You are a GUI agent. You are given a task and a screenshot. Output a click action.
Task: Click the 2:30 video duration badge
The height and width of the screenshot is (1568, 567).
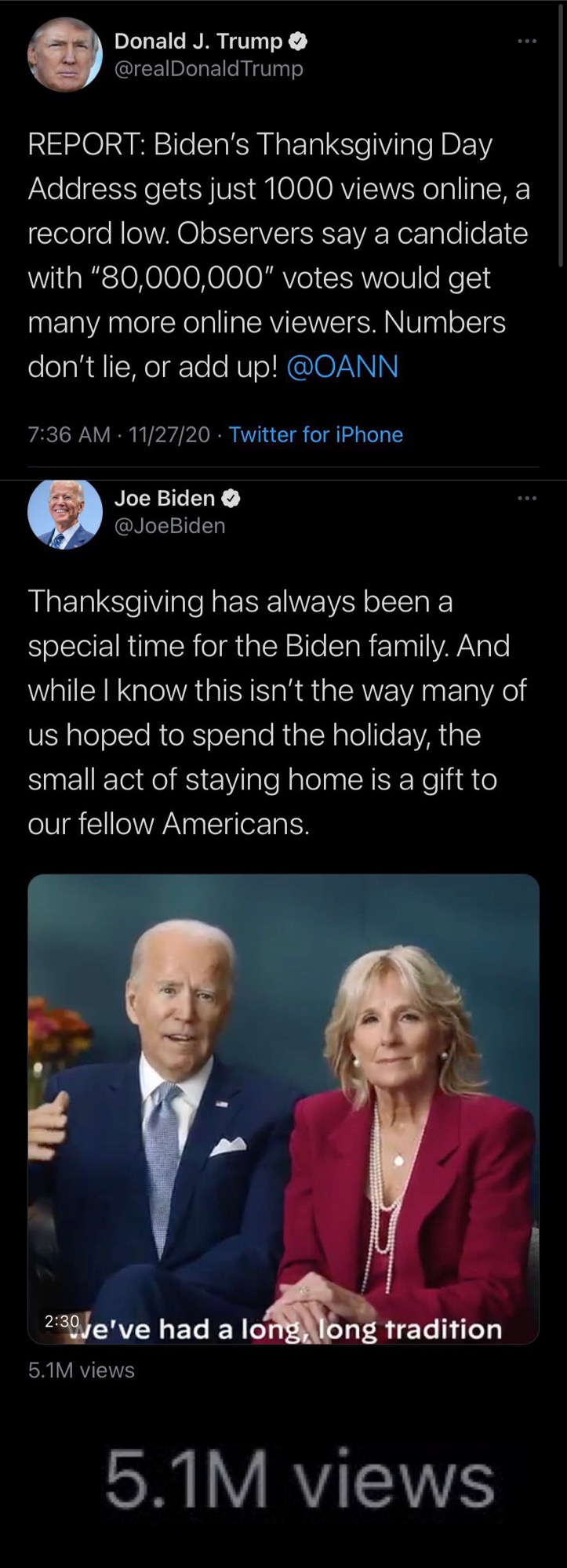61,1320
